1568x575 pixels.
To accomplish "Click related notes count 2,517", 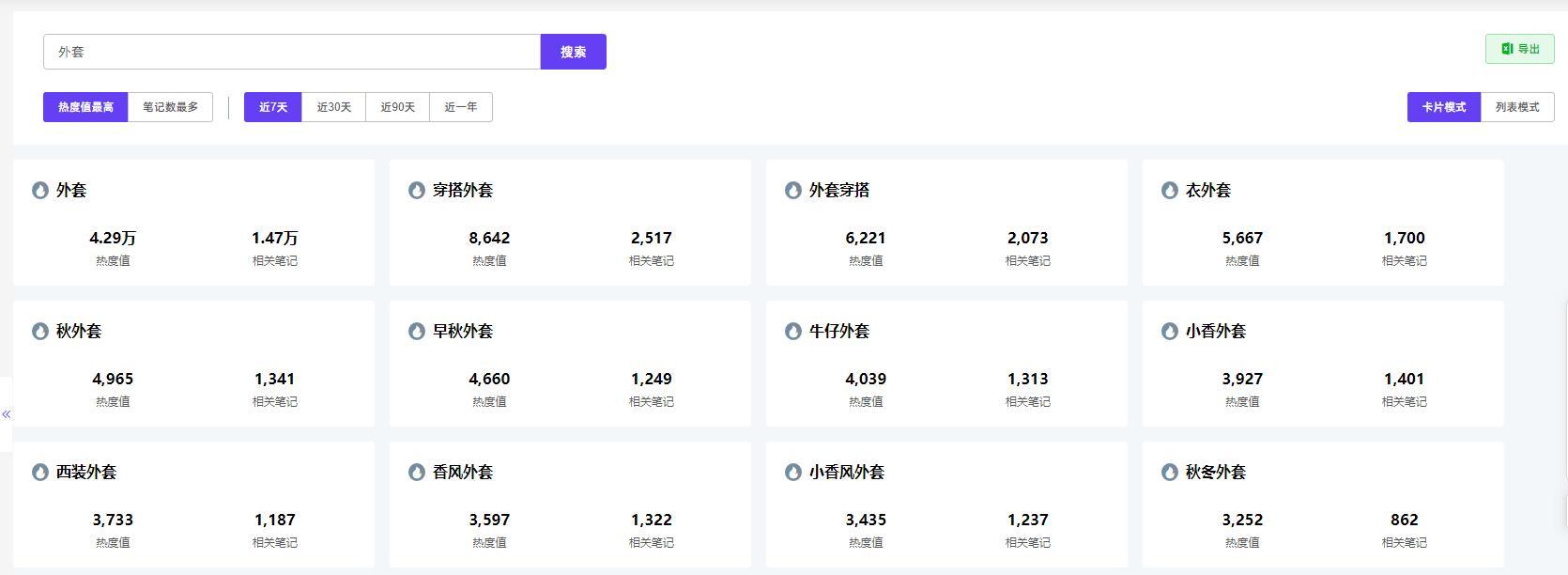I will (x=652, y=238).
